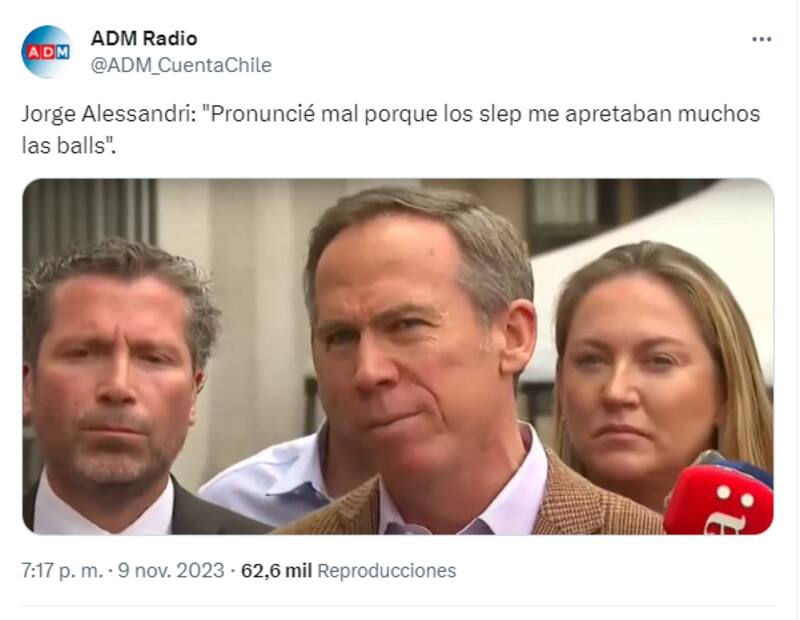Image resolution: width=800 pixels, height=620 pixels.
Task: Open the three-dot more options menu
Action: click(x=761, y=39)
